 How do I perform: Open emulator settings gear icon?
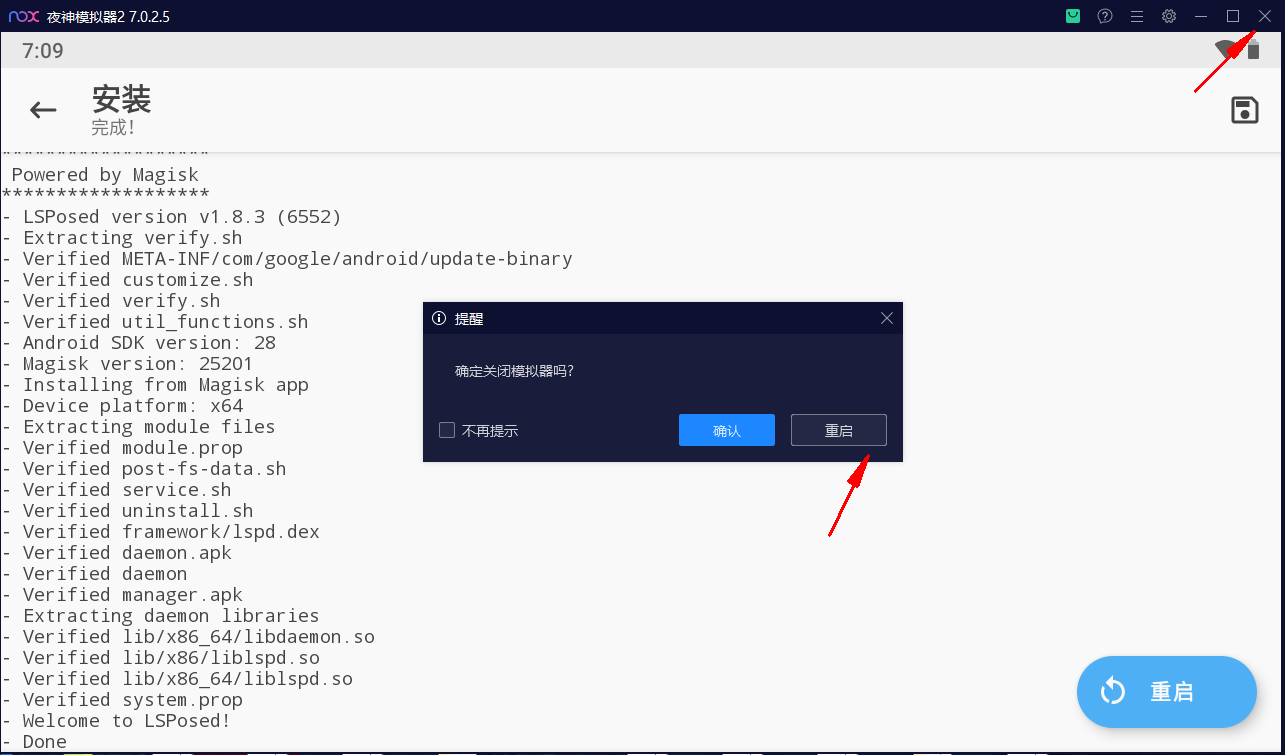1169,16
